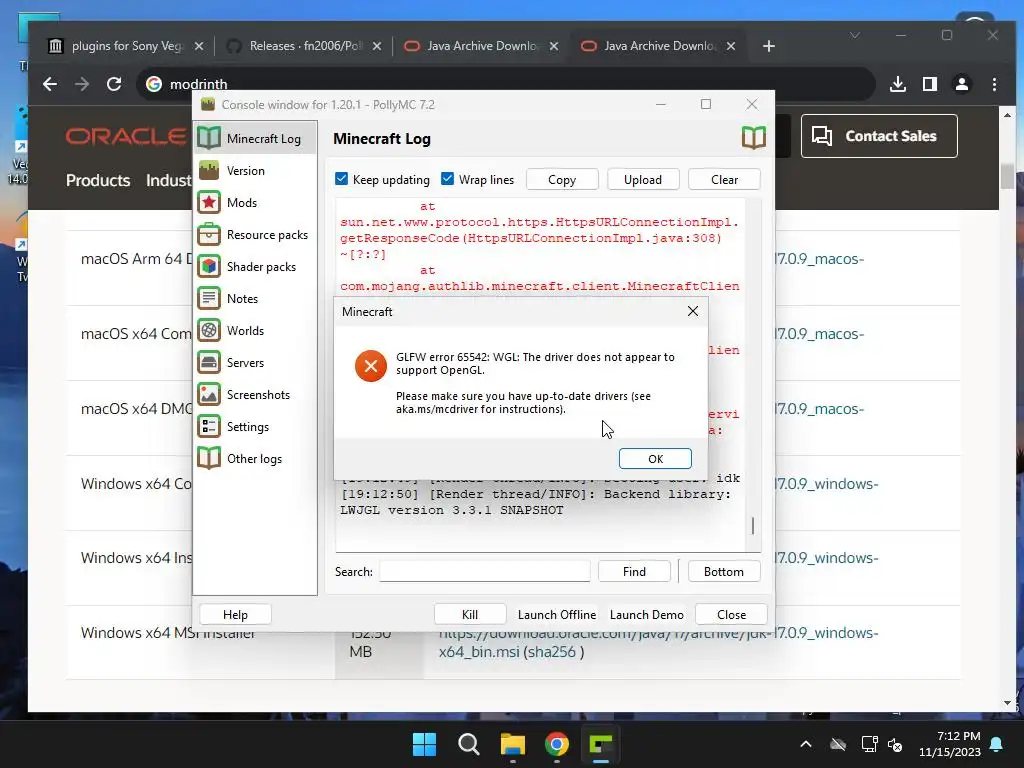Switch to the second Java Archive Downloads tab

(x=659, y=46)
